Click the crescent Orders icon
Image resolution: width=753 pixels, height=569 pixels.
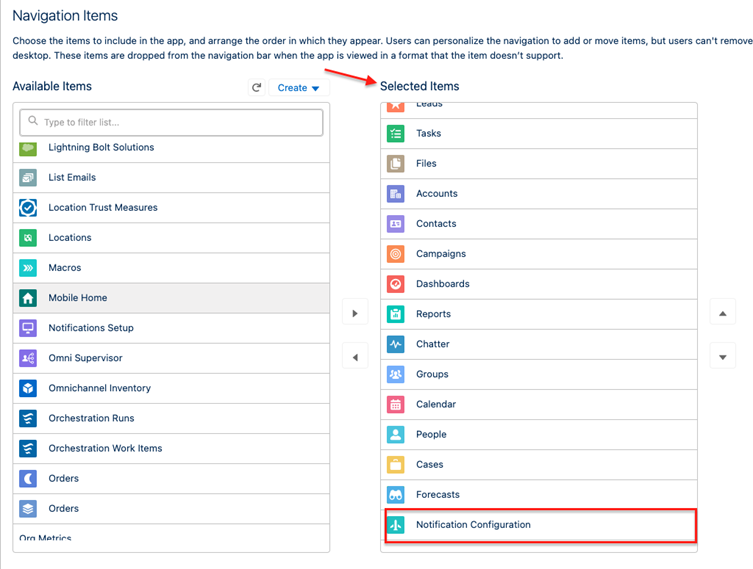tap(28, 478)
